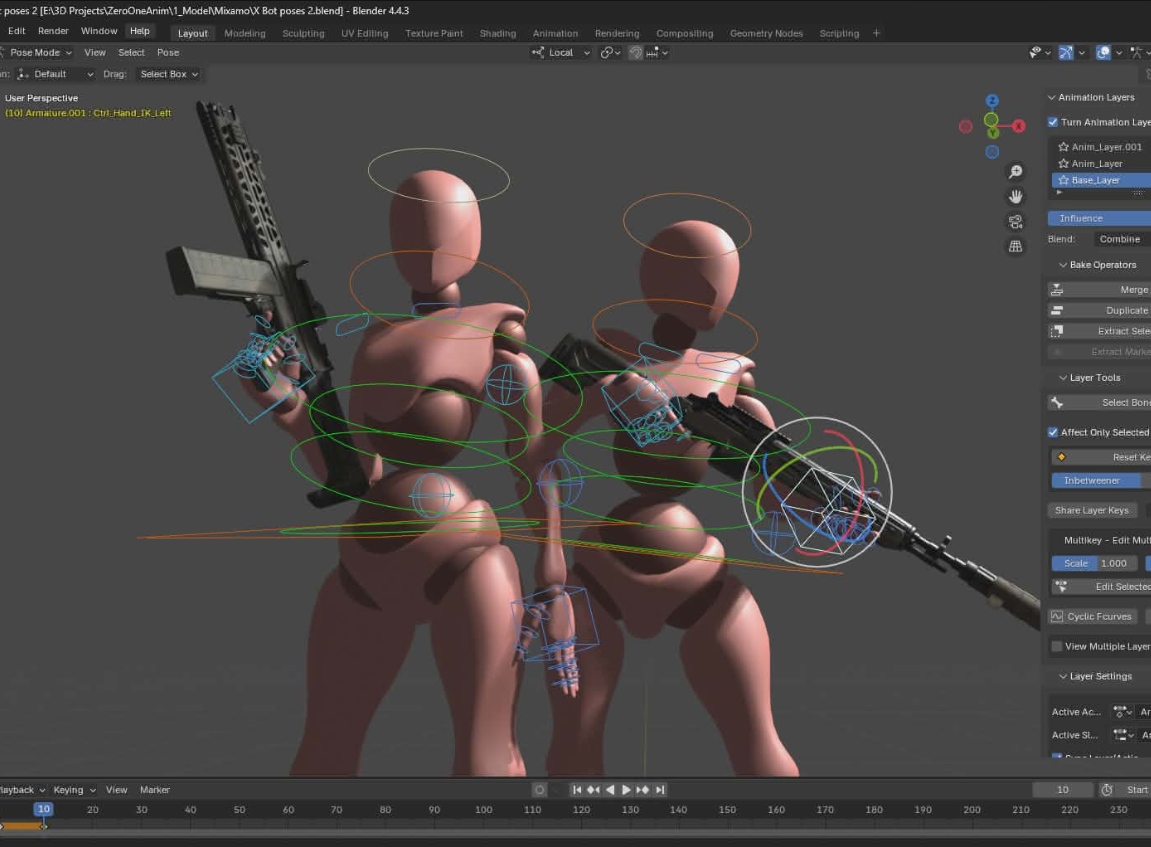1151x847 pixels.
Task: Click the red X axis on navigation gizmo
Action: [x=1019, y=126]
